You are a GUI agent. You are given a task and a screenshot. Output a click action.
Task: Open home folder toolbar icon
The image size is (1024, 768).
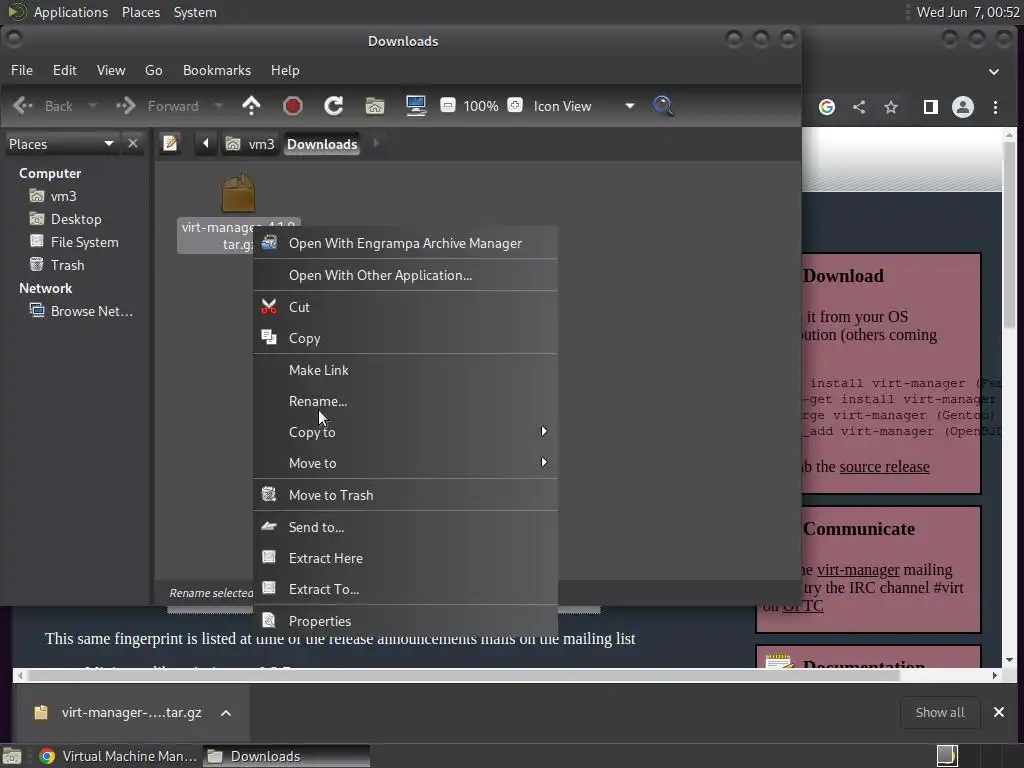click(375, 106)
